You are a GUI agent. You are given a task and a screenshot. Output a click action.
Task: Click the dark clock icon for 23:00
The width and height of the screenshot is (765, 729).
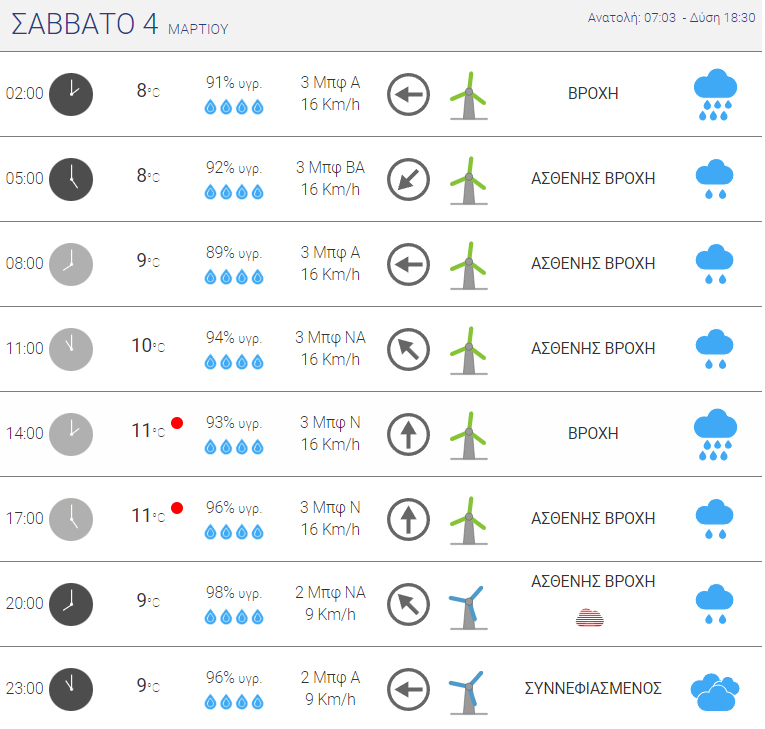(x=71, y=689)
